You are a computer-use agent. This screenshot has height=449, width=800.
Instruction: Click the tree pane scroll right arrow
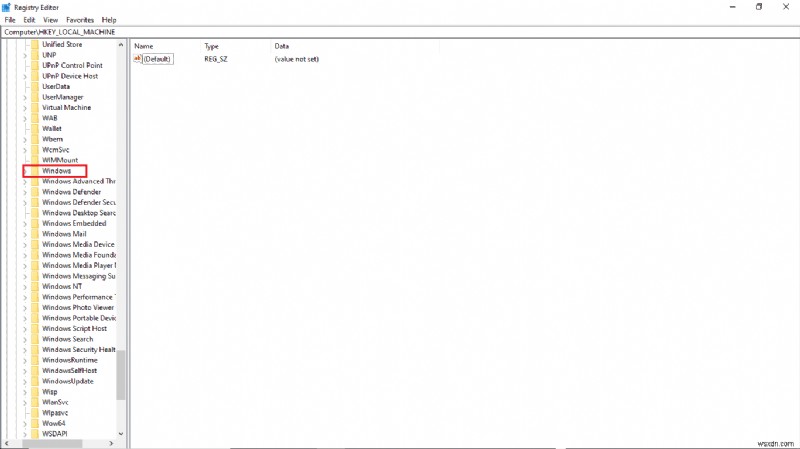[111, 443]
